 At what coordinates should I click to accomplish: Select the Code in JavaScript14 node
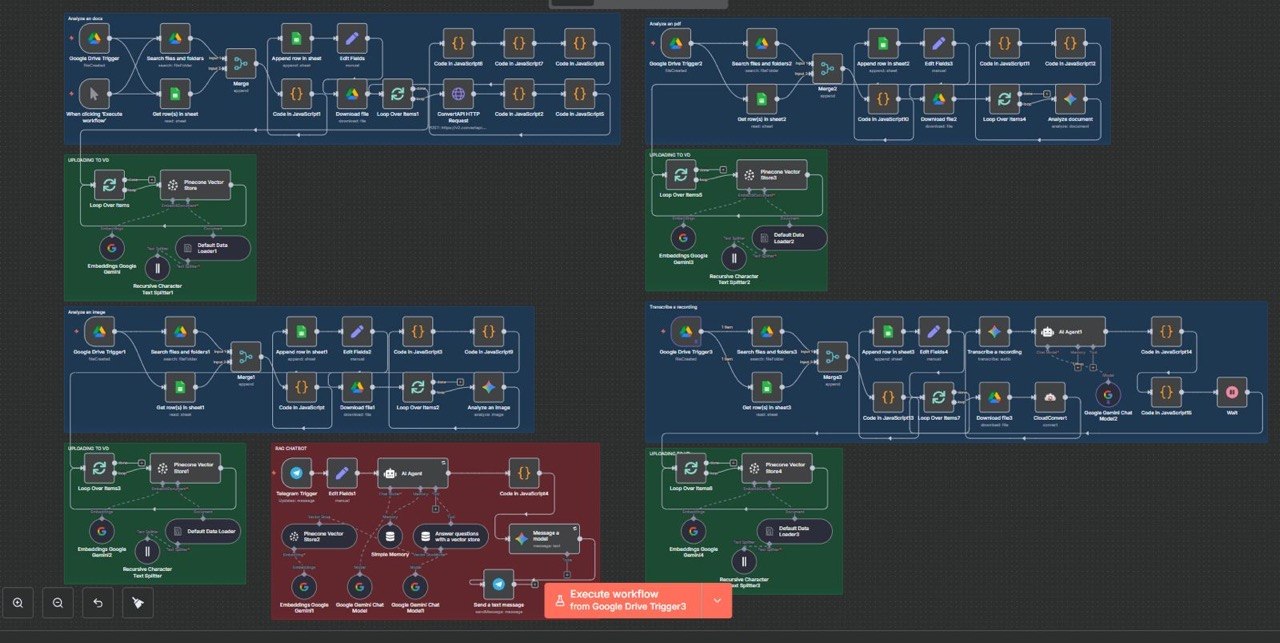point(1166,330)
